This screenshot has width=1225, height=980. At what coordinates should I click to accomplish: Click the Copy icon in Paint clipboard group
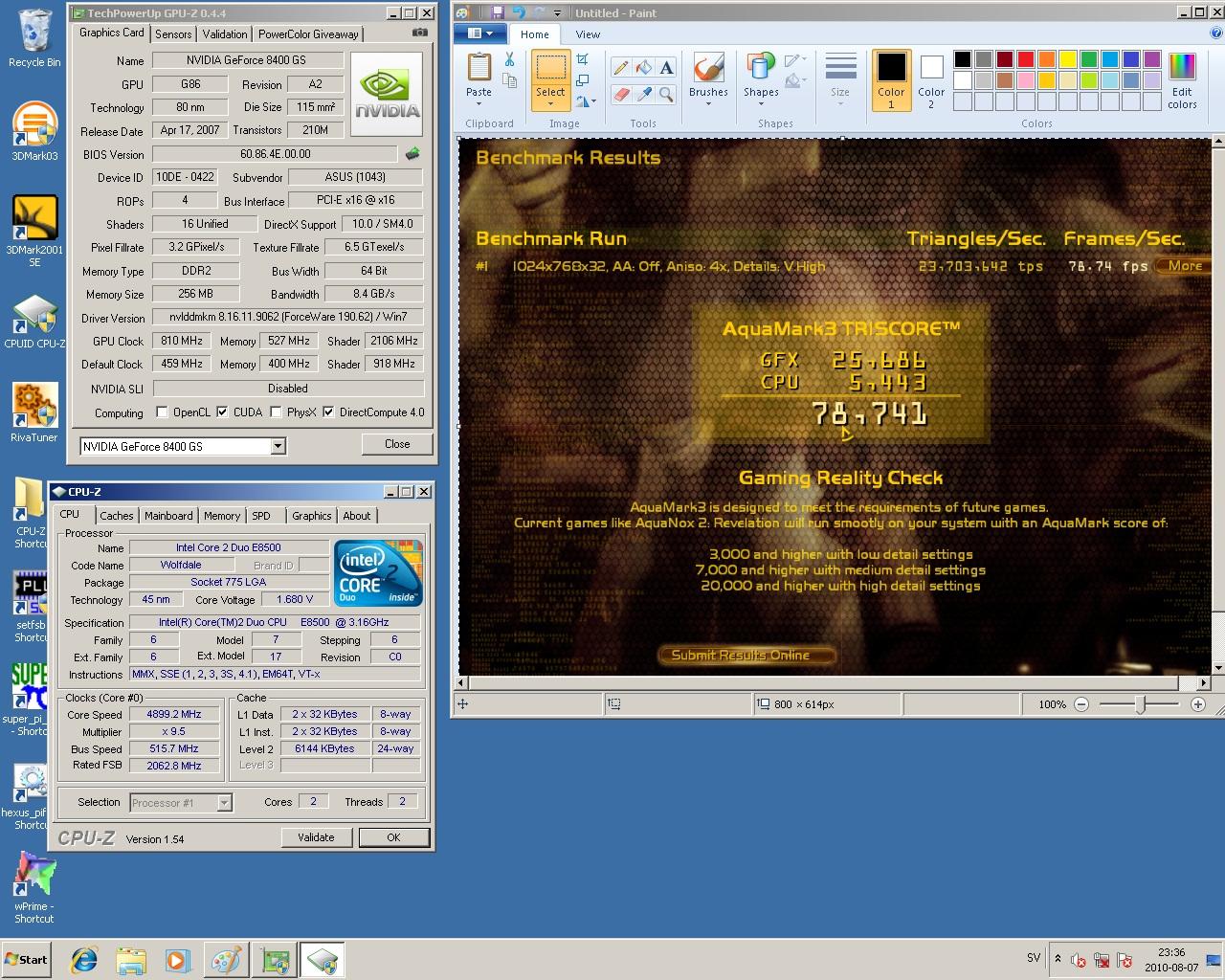[509, 80]
